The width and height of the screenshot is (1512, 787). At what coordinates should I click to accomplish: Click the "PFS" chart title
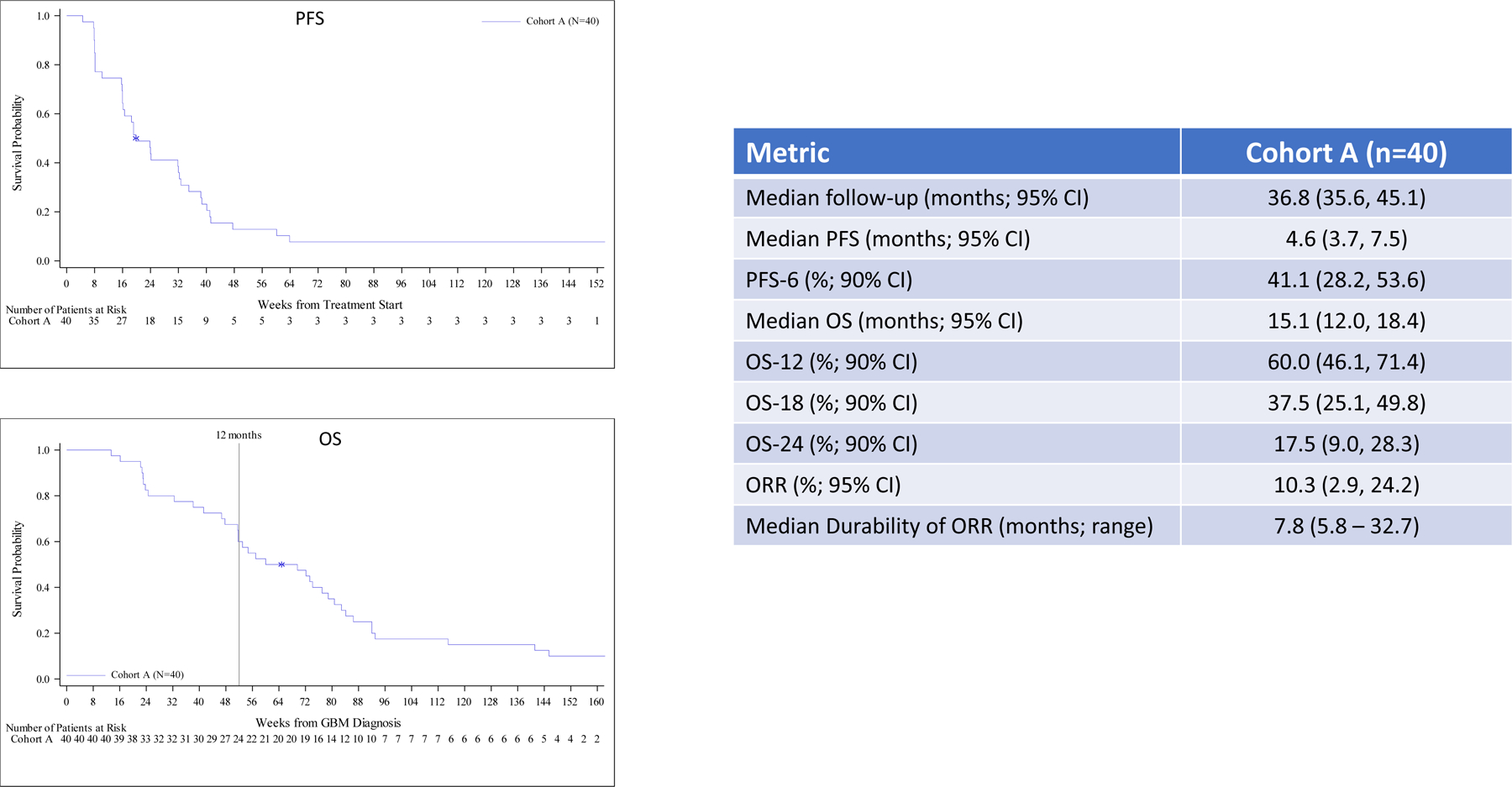point(310,18)
